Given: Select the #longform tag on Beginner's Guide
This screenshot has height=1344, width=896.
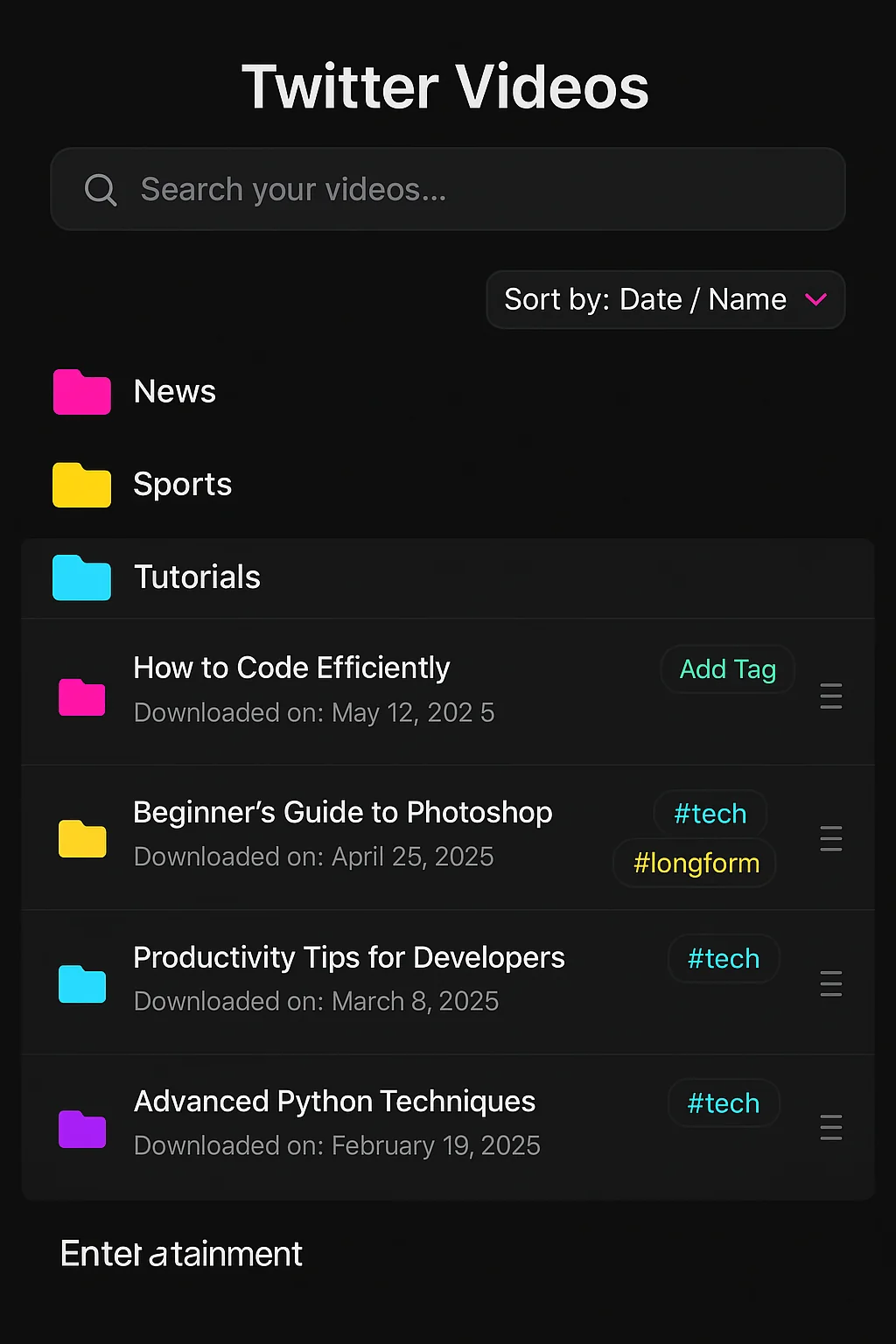Looking at the screenshot, I should click(694, 863).
